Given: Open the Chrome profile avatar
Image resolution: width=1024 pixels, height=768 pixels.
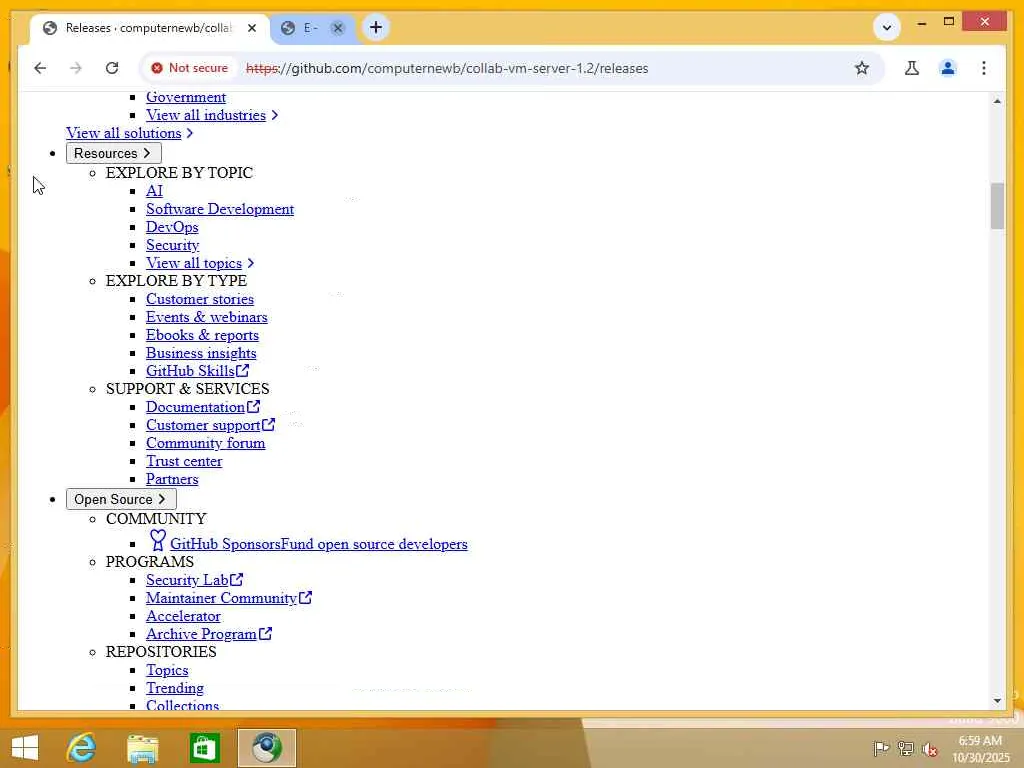Looking at the screenshot, I should click(948, 68).
